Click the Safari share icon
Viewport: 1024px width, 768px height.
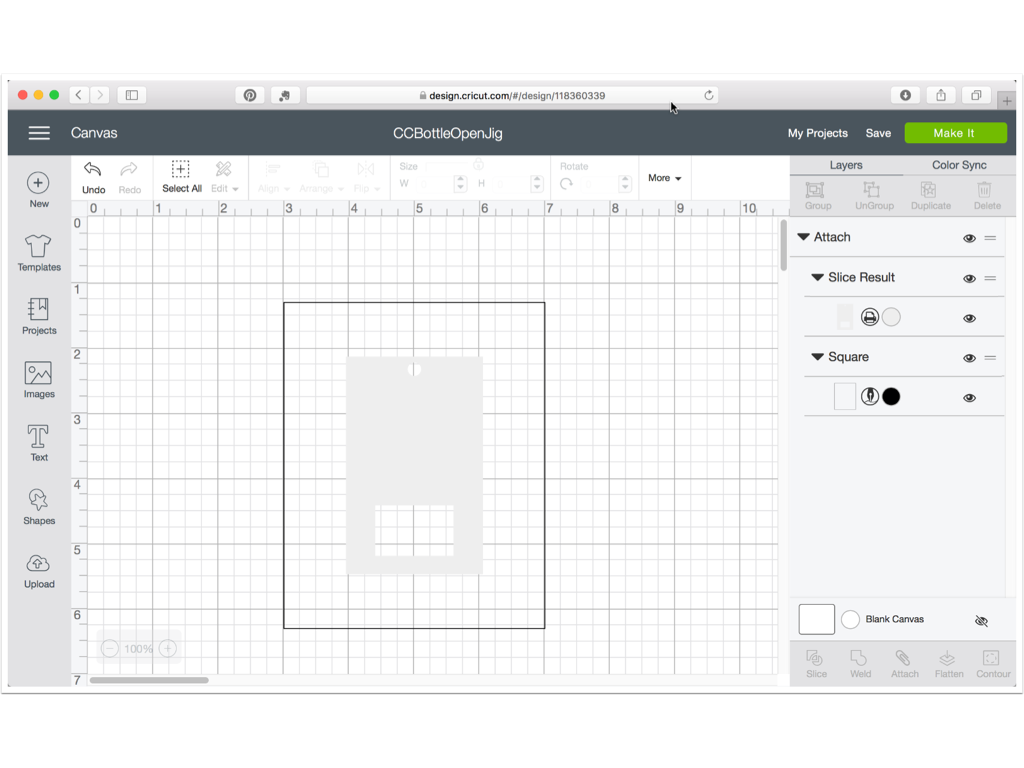(940, 95)
